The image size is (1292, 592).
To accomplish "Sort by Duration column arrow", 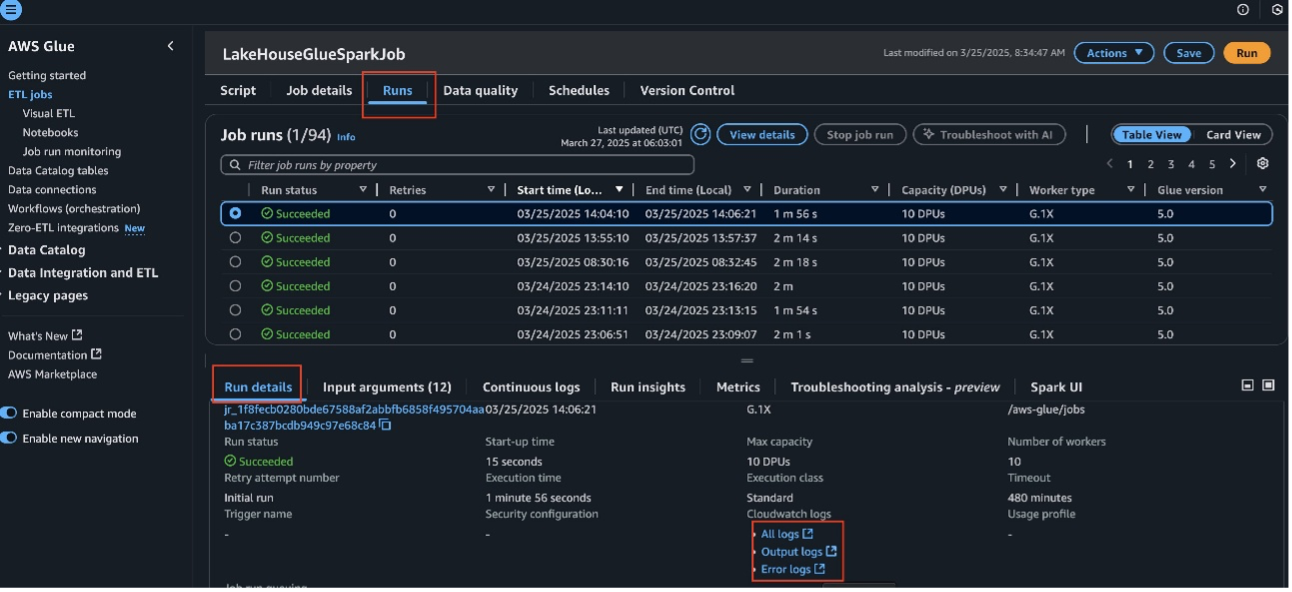I will (875, 189).
